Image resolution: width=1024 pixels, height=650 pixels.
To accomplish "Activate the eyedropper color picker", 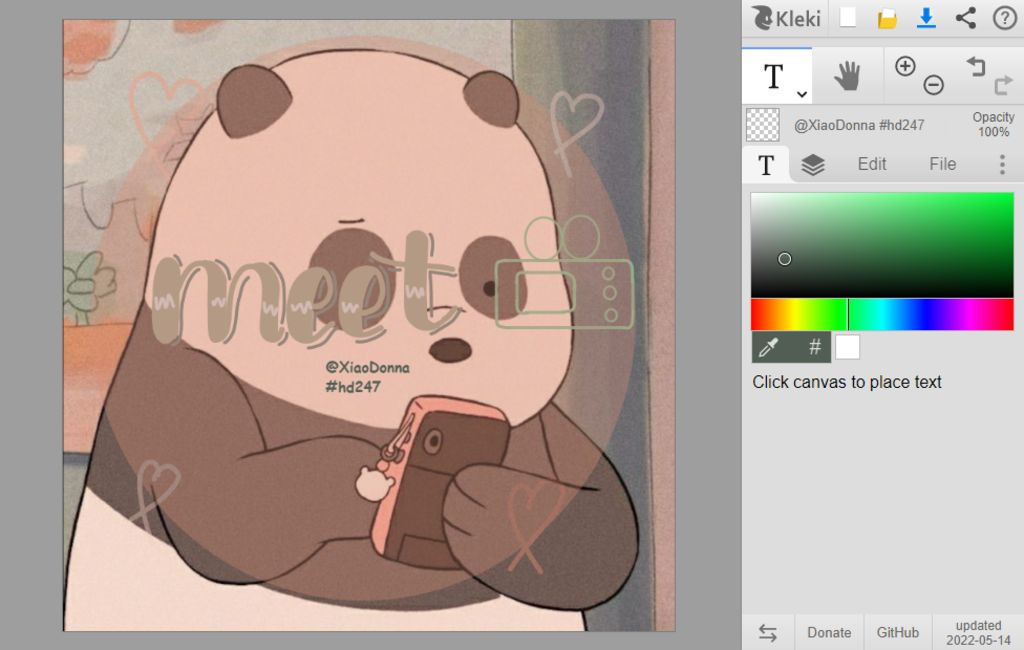I will [769, 347].
